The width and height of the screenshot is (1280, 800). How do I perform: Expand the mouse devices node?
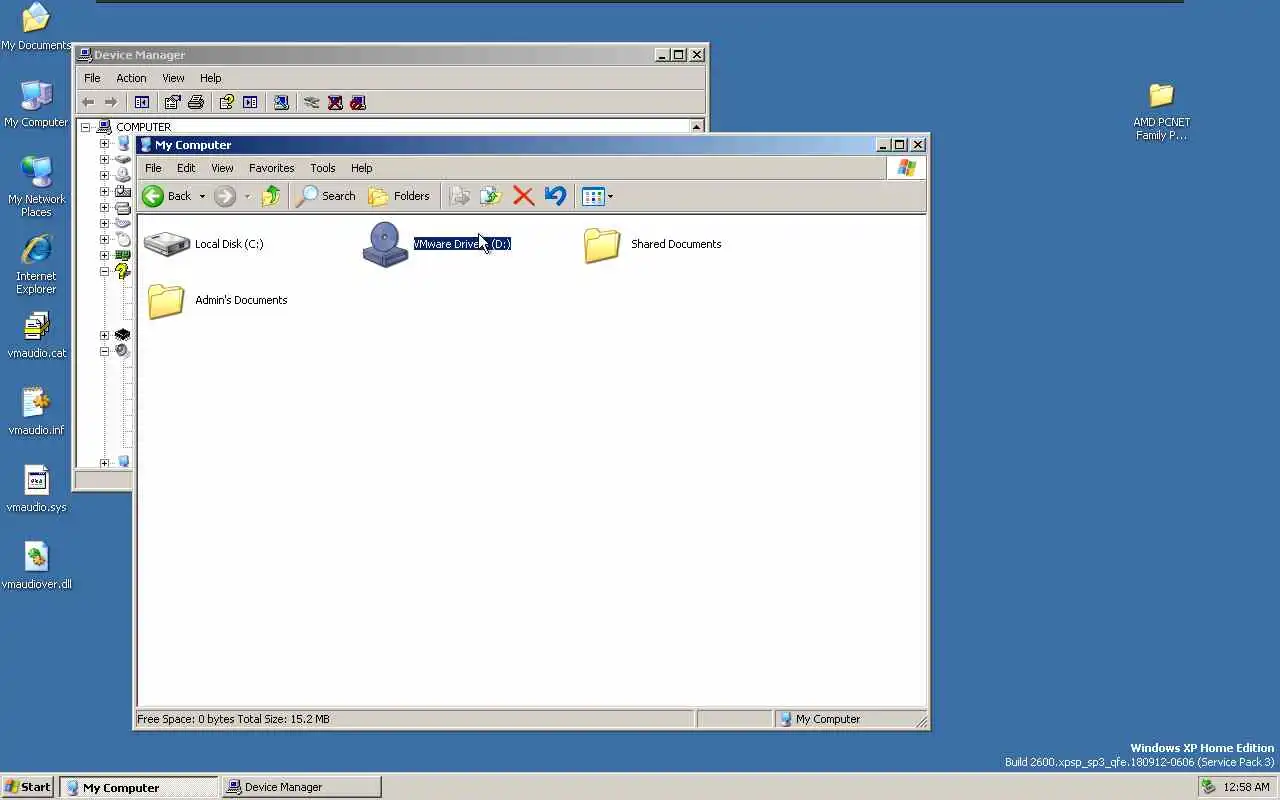[104, 239]
